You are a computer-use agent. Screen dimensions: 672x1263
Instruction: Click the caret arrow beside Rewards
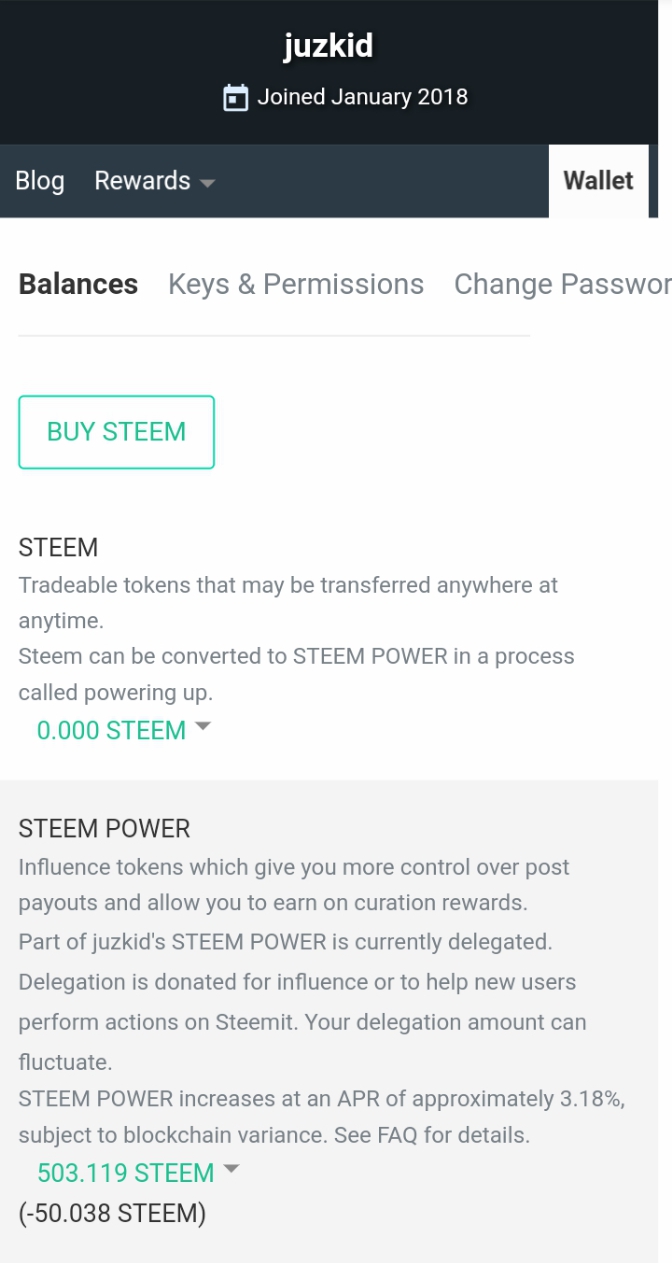(x=207, y=183)
